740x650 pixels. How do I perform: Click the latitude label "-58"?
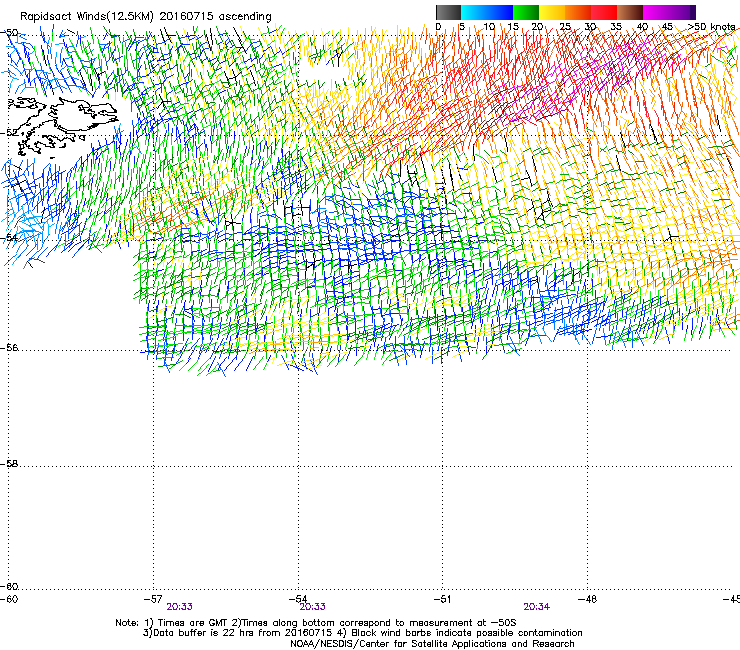pos(9,464)
